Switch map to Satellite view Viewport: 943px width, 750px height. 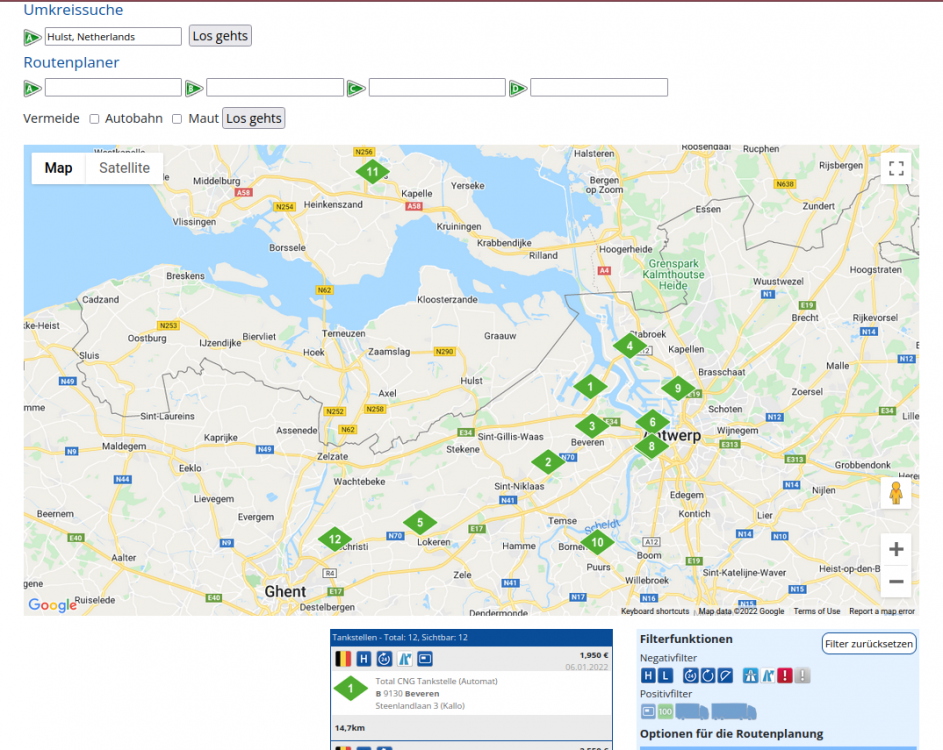pyautogui.click(x=124, y=168)
